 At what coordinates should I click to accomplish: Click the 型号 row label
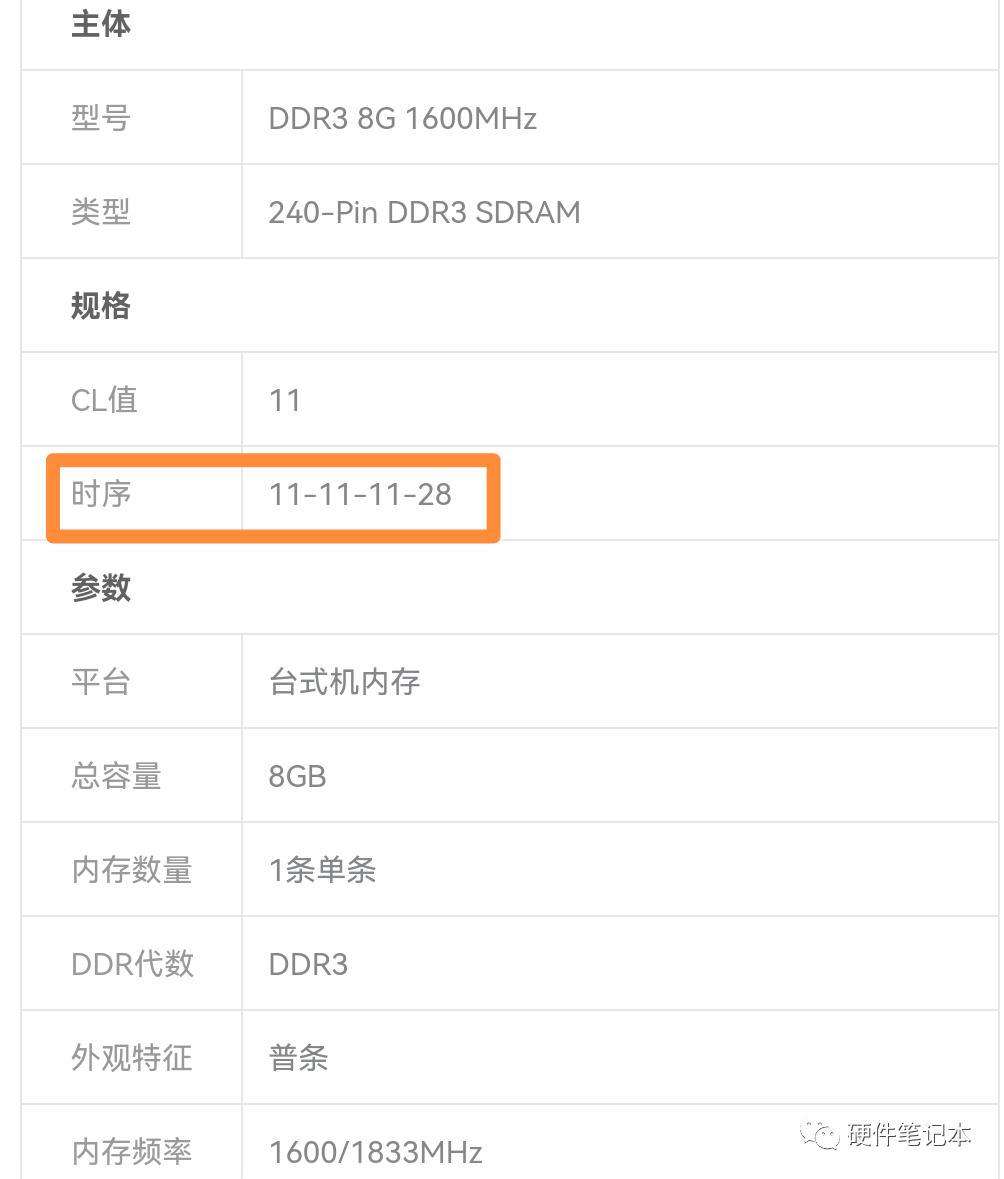pos(101,119)
